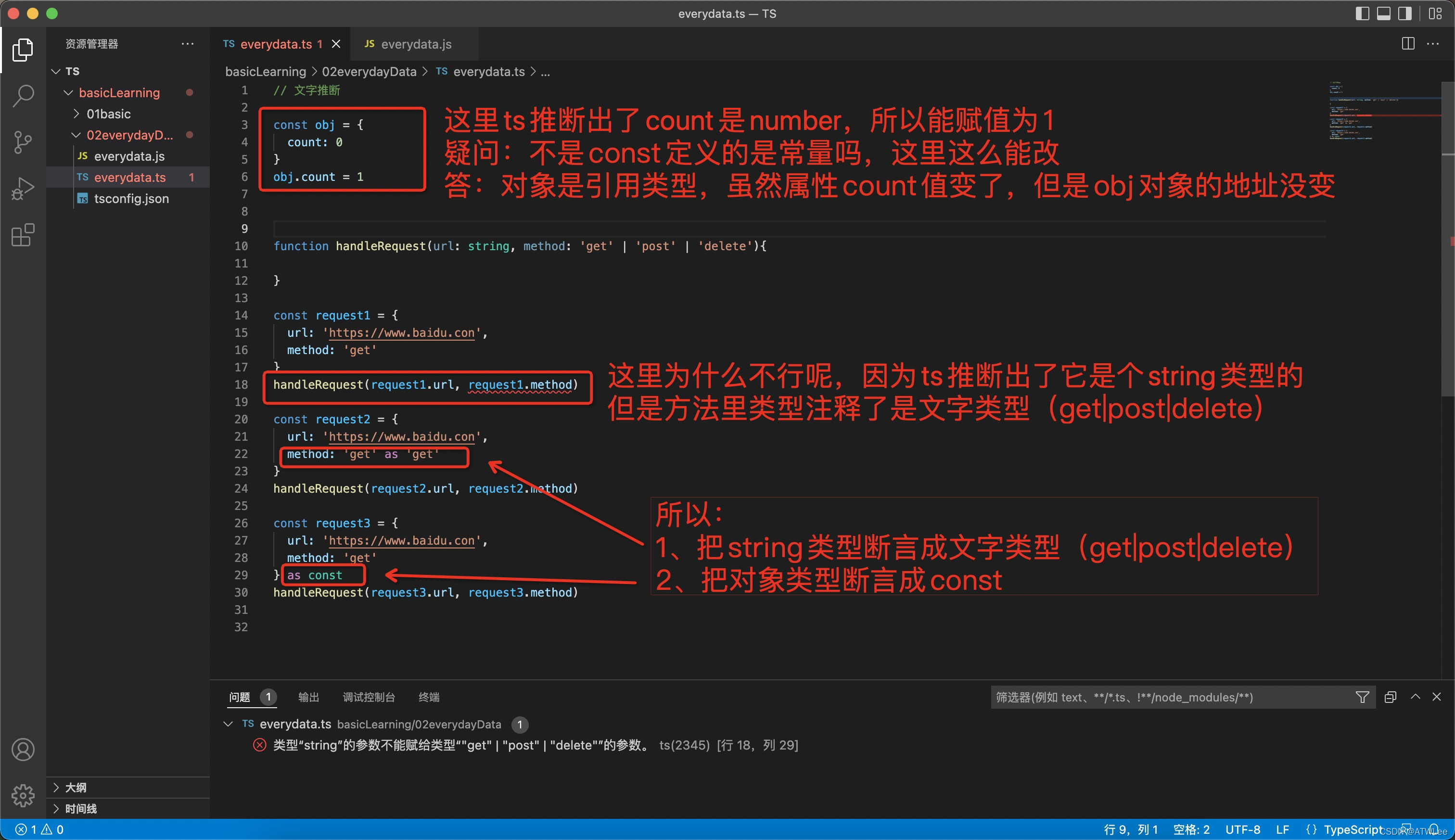Expand the 01basic folder
This screenshot has height=840, width=1455.
click(108, 114)
